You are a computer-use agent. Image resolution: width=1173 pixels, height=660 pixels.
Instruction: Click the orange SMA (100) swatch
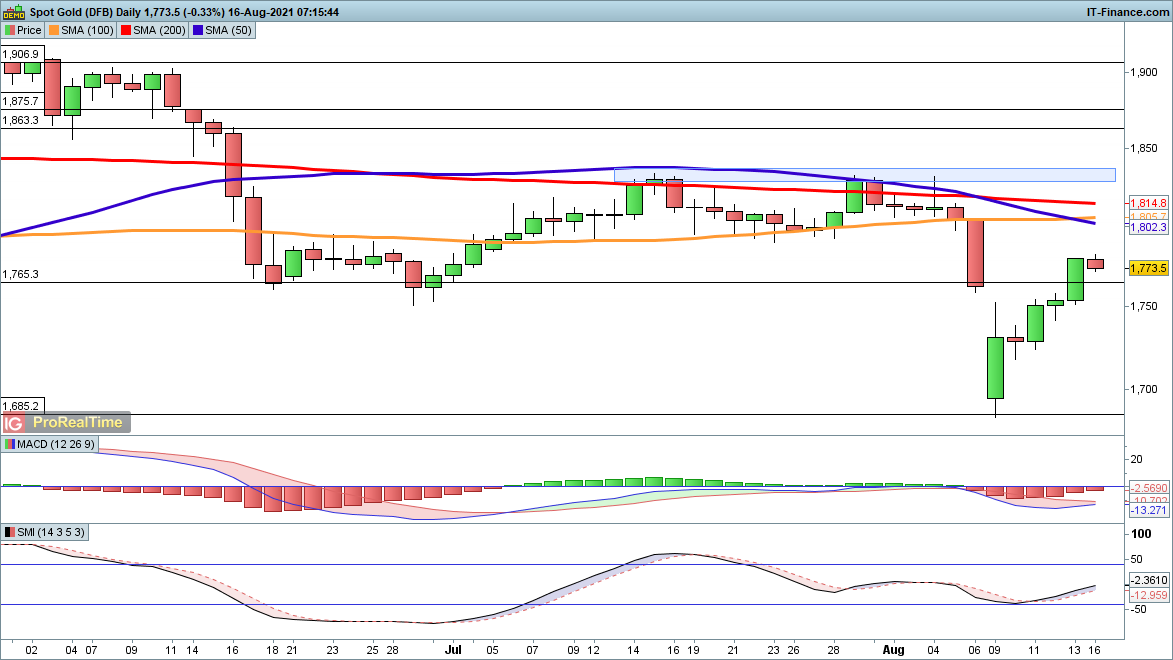[x=55, y=30]
